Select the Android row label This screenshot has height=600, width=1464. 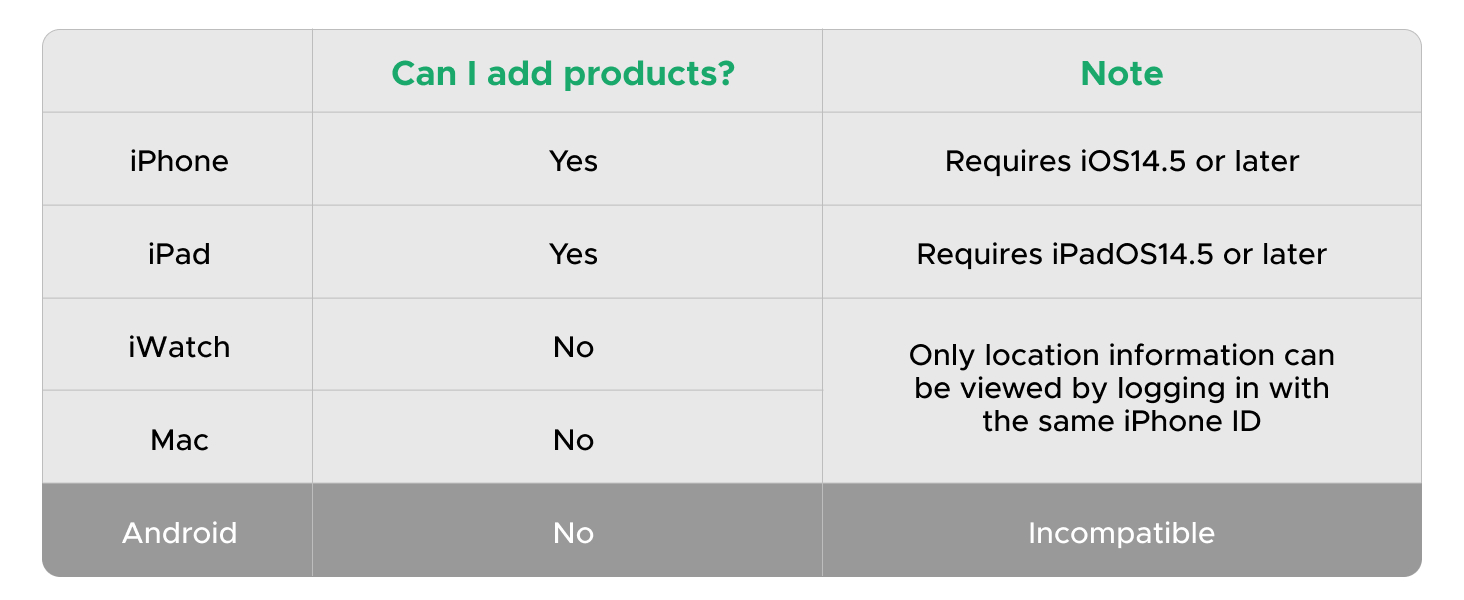point(179,533)
